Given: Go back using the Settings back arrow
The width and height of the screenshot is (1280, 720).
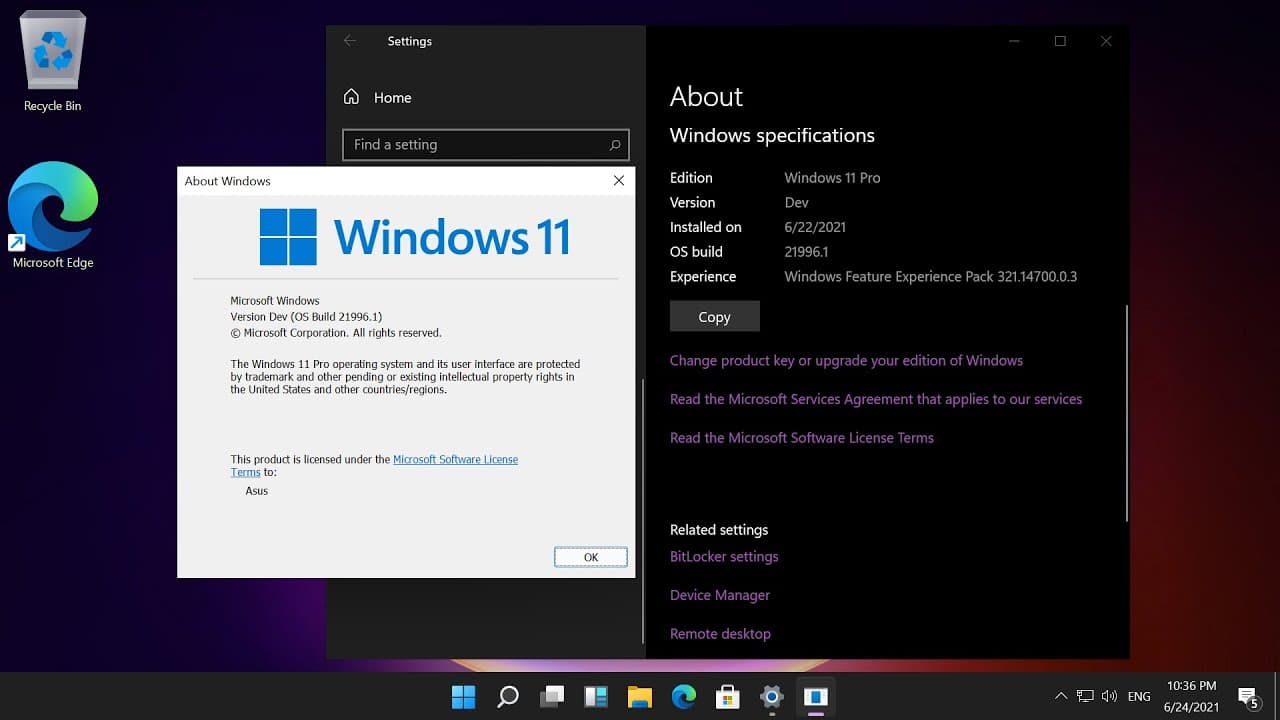Looking at the screenshot, I should pos(350,41).
